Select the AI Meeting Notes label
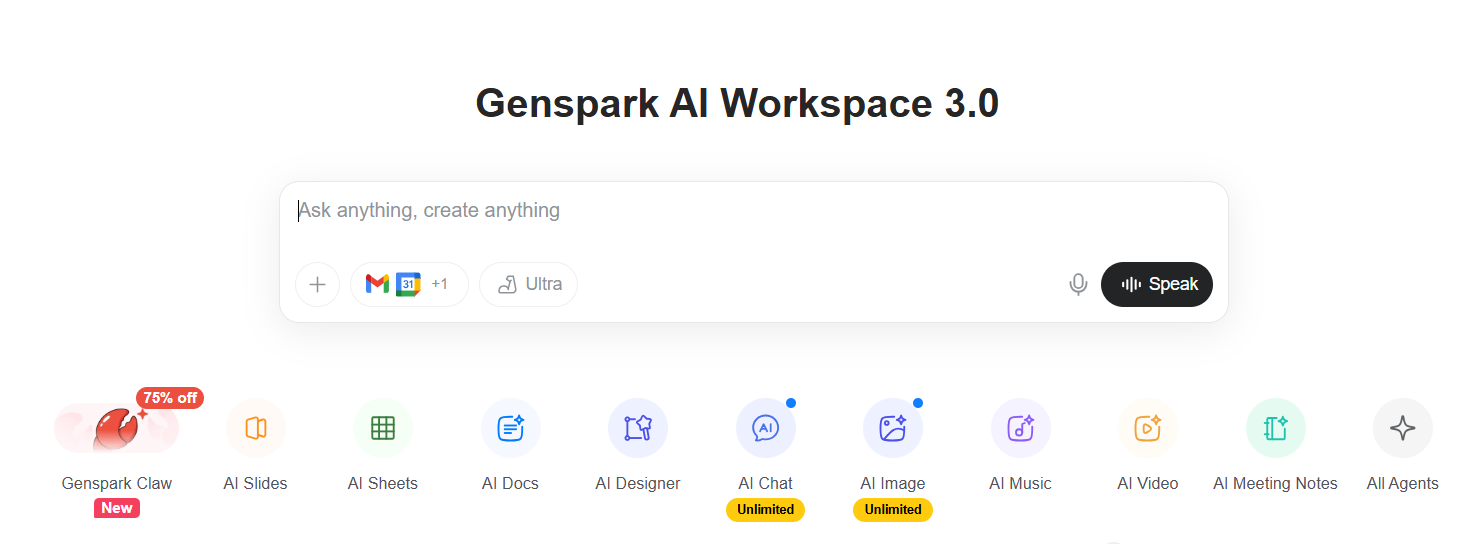This screenshot has width=1484, height=544. 1275,484
